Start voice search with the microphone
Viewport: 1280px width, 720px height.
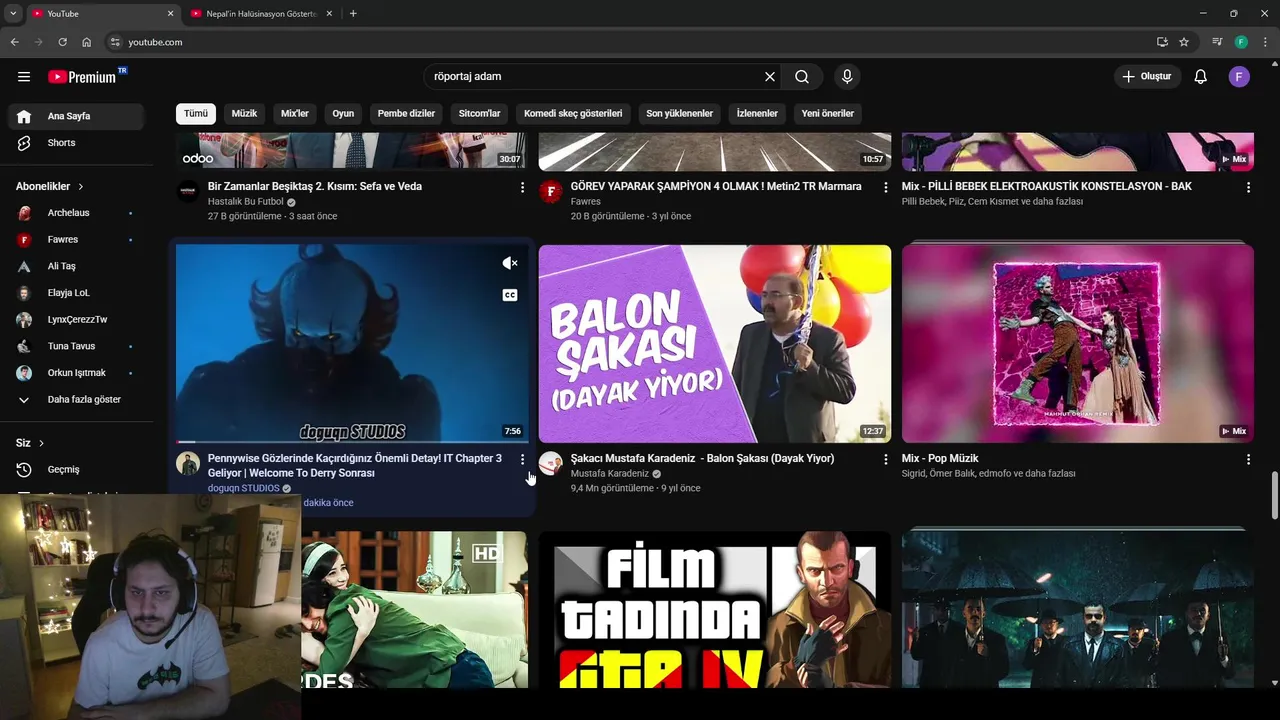pyautogui.click(x=847, y=77)
